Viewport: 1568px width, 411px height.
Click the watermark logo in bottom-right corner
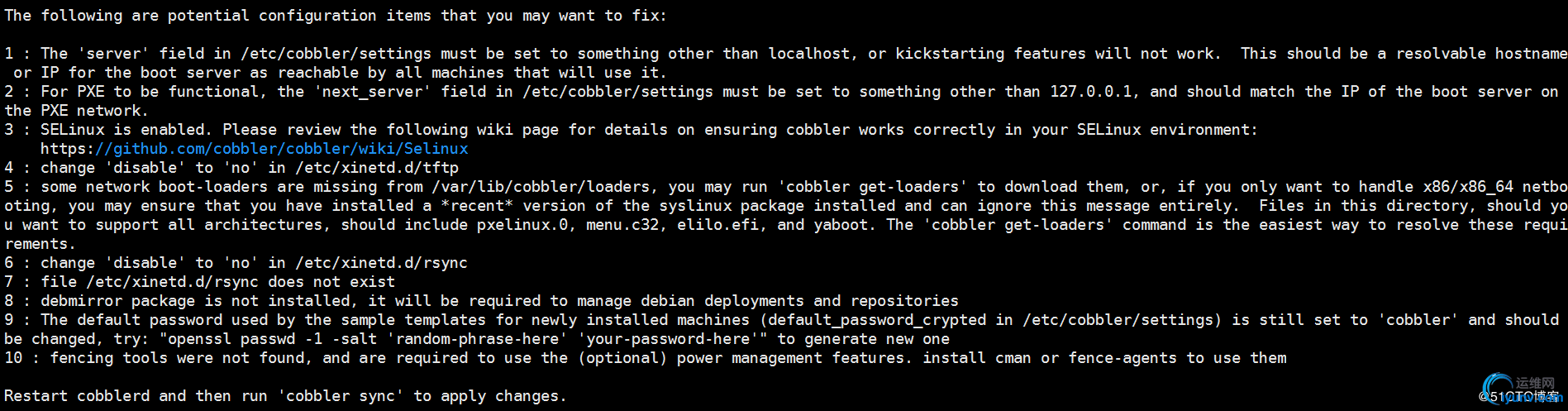coord(1522,389)
